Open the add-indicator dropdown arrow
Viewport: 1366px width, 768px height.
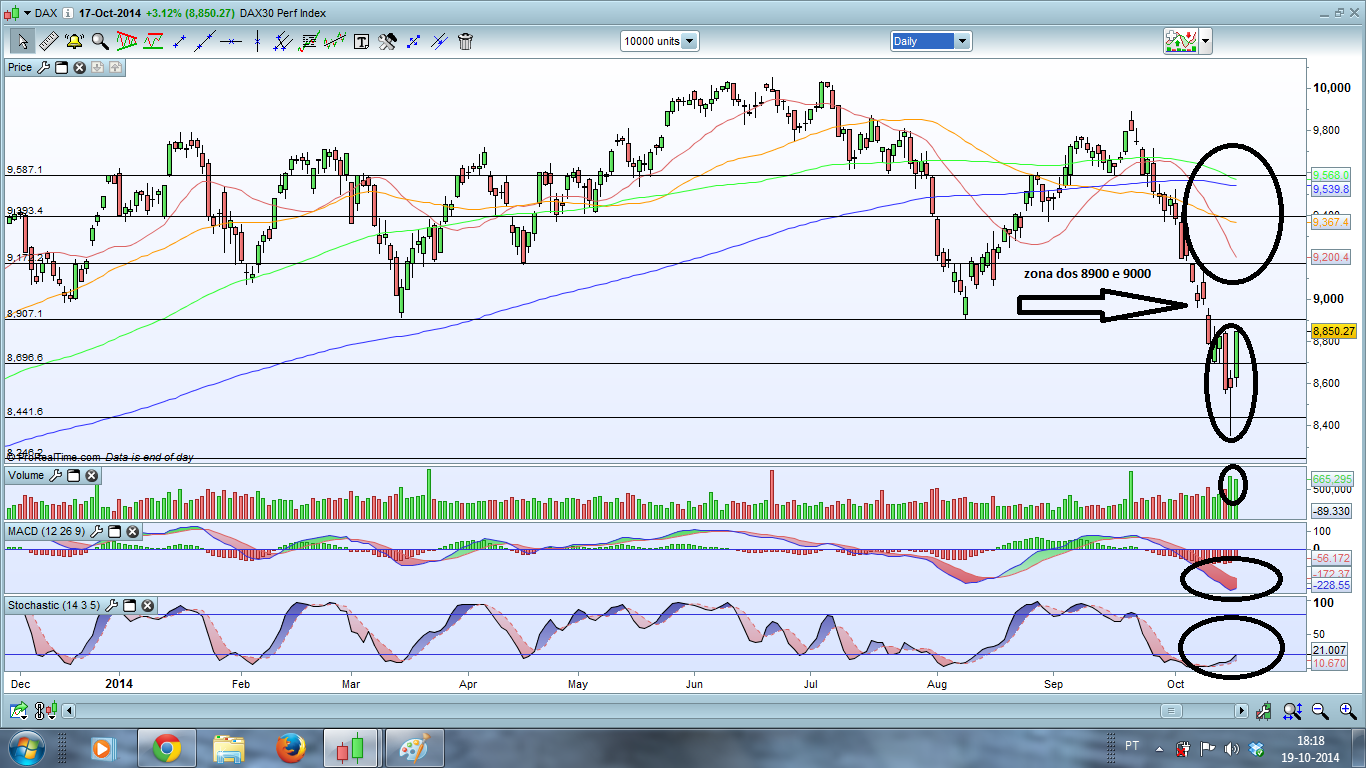point(1205,41)
